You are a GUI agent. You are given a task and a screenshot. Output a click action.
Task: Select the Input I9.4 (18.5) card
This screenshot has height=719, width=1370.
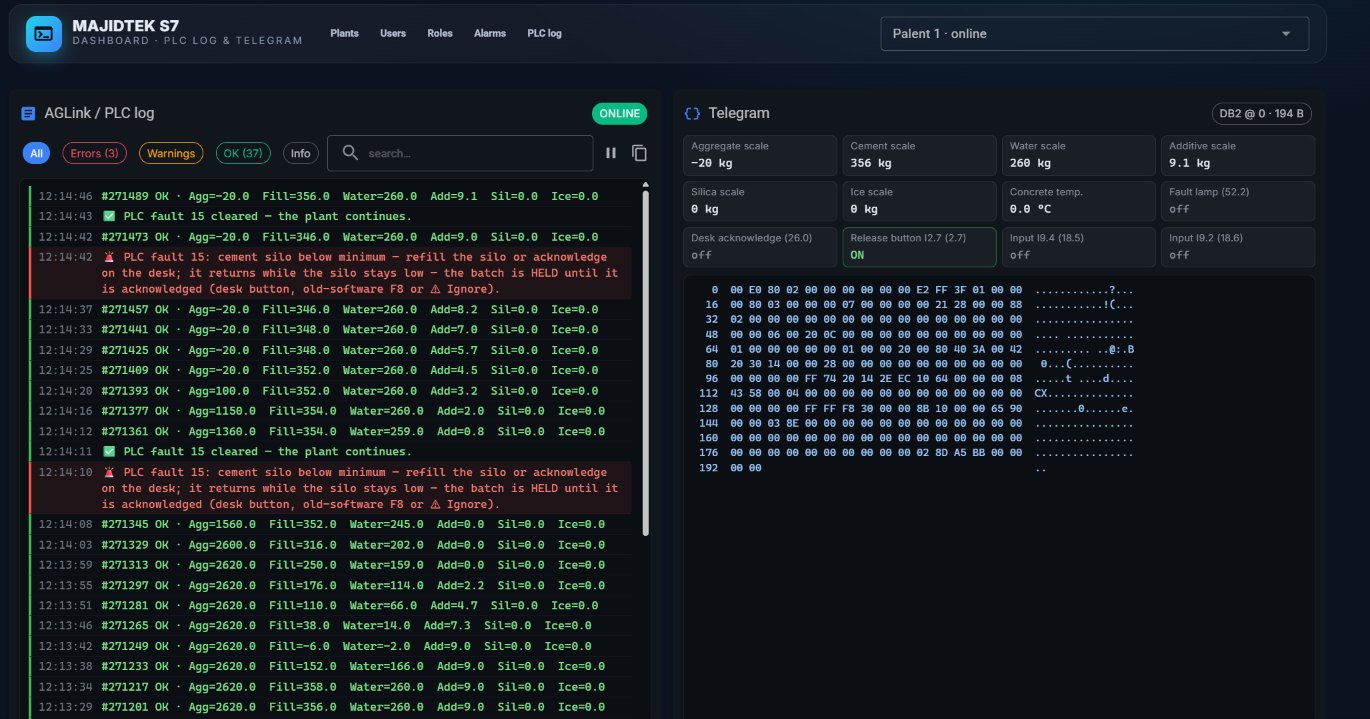coord(1079,247)
